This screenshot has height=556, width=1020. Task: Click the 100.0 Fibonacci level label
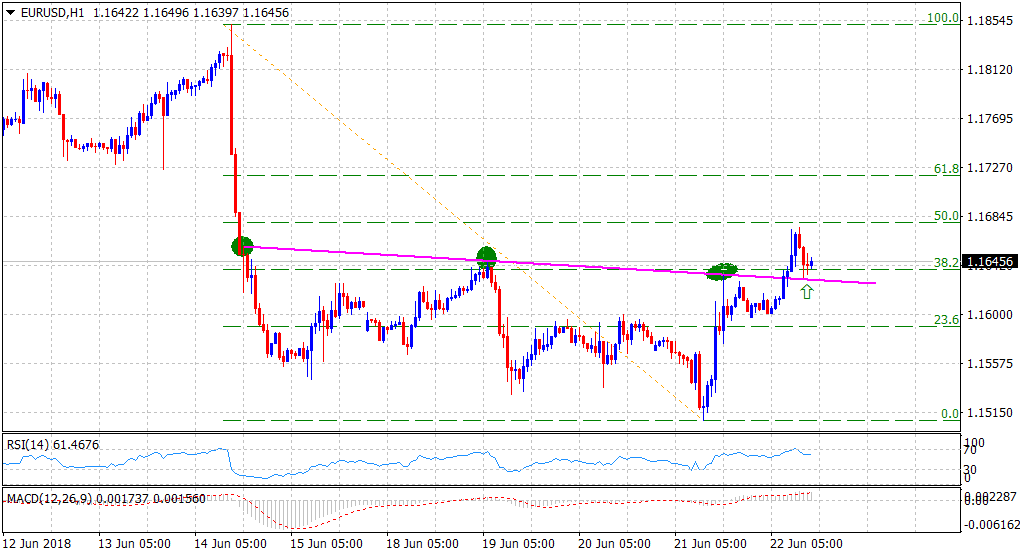click(x=942, y=18)
